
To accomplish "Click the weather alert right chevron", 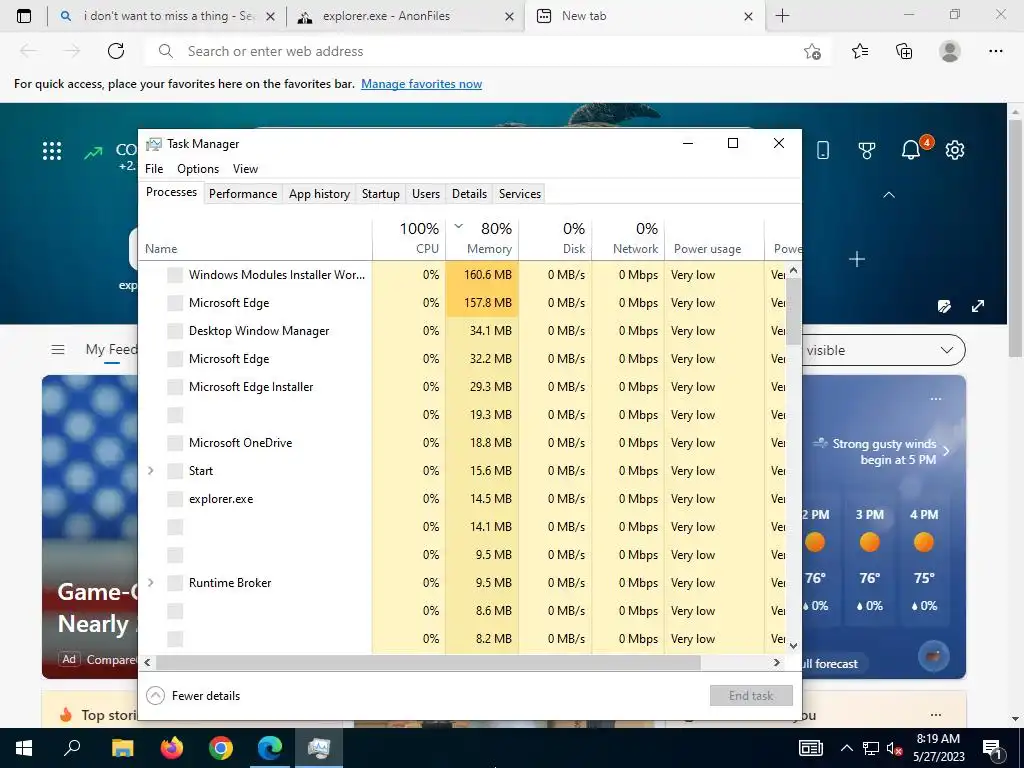I will tap(946, 451).
